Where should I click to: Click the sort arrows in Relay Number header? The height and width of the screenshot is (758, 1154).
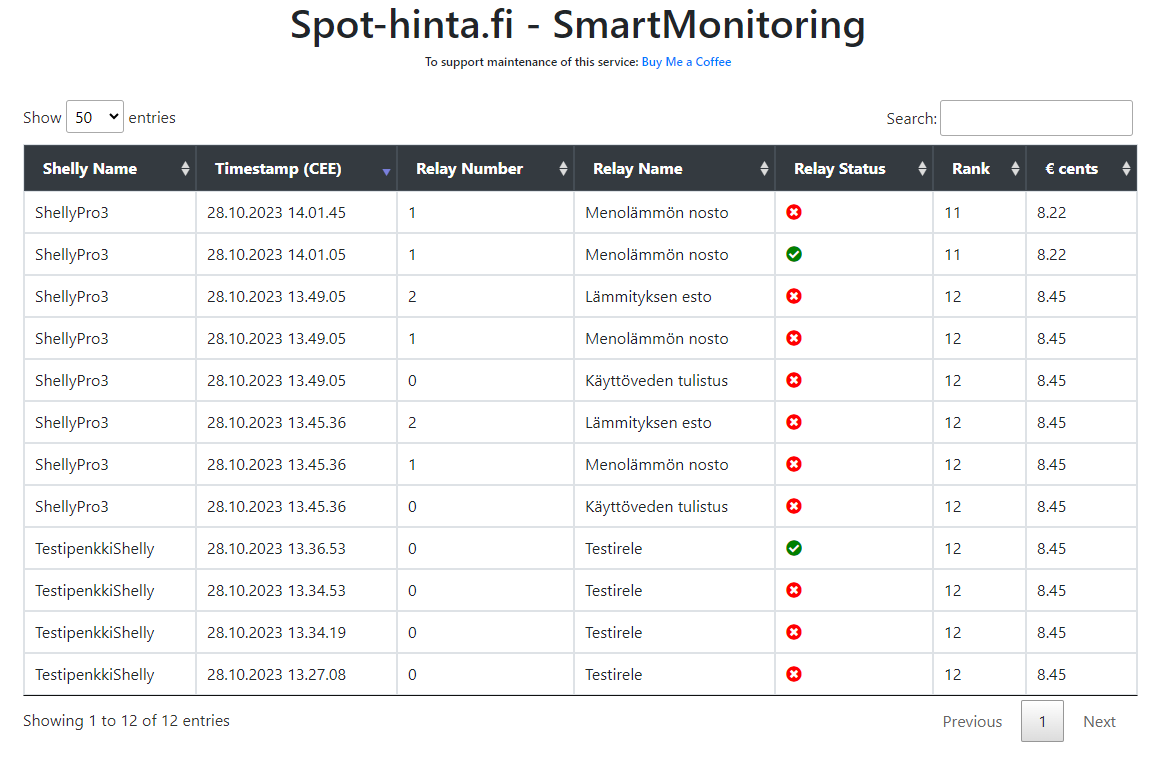click(x=563, y=169)
